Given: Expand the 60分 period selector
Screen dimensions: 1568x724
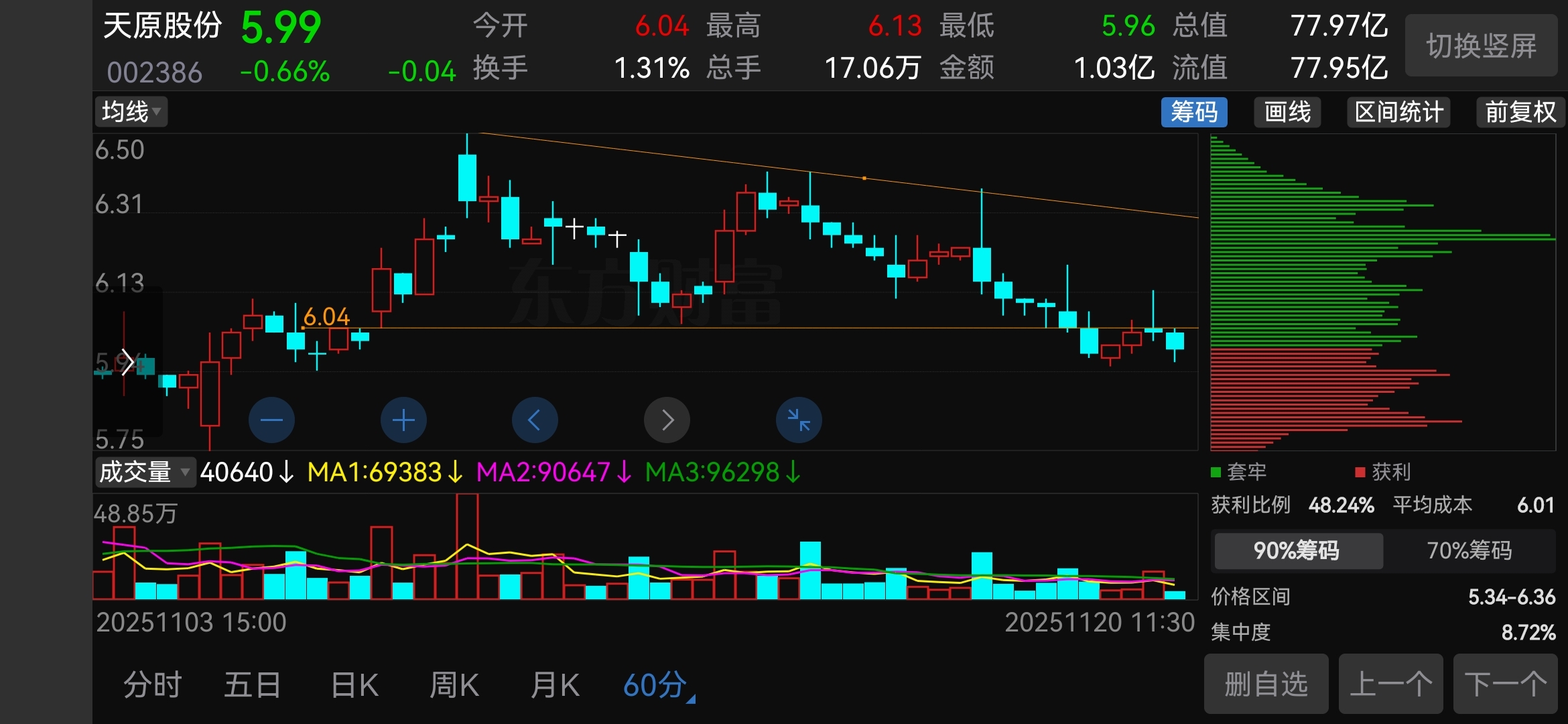Looking at the screenshot, I should tap(658, 685).
